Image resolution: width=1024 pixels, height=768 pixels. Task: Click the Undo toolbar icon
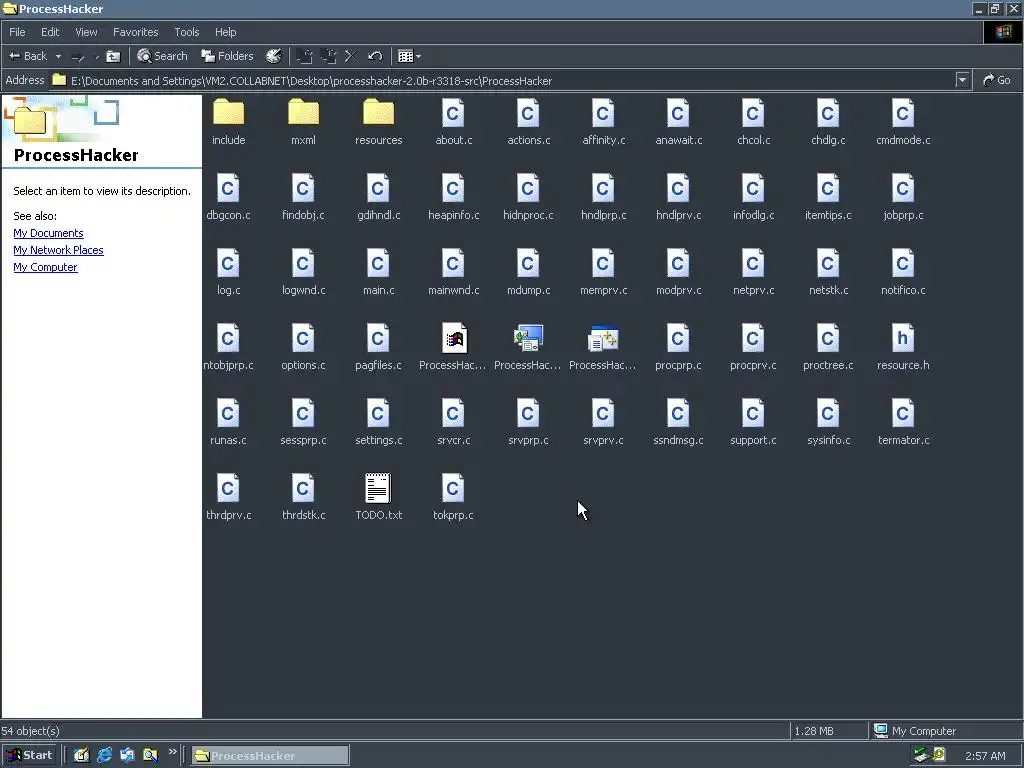coord(374,56)
